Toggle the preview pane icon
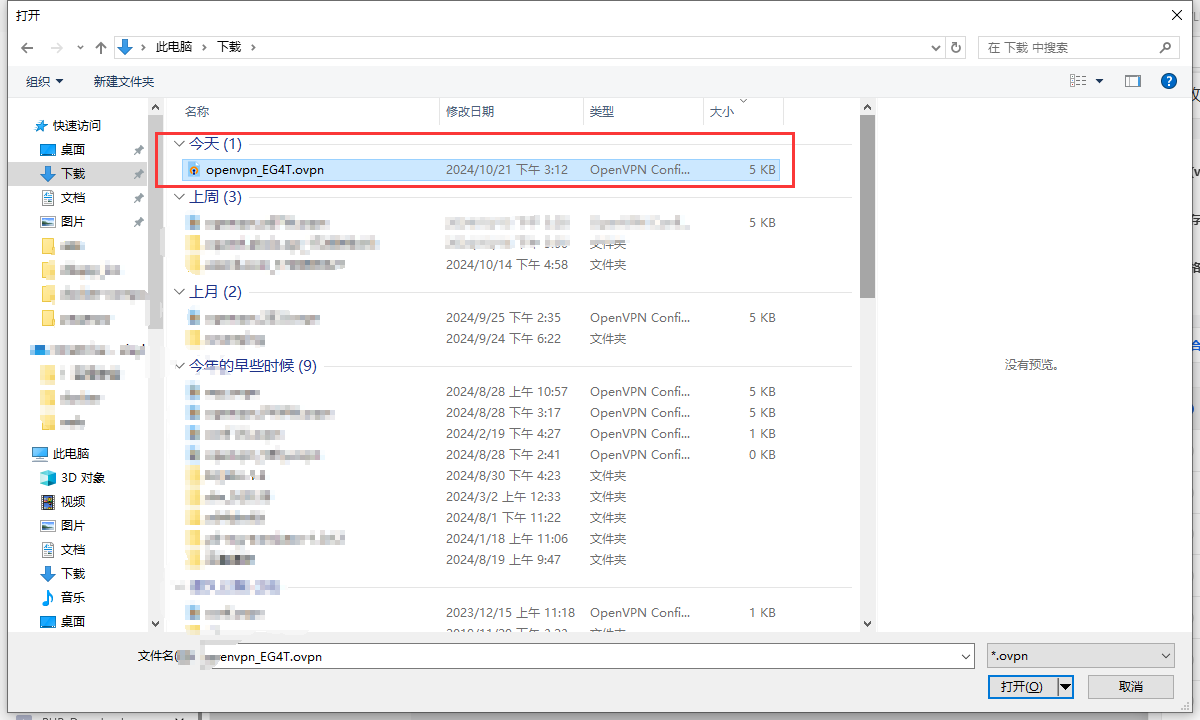The width and height of the screenshot is (1200, 720). 1132,81
